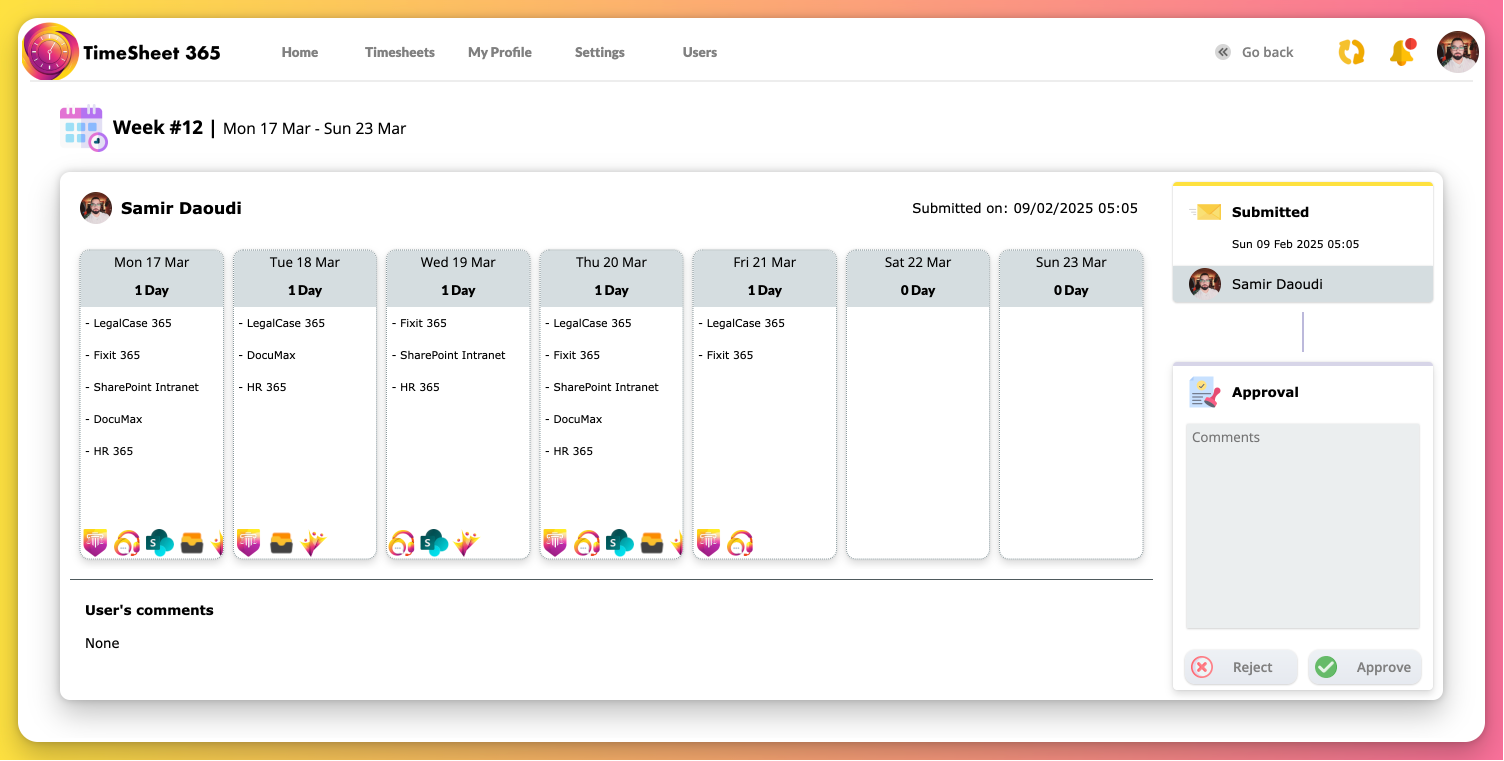Click Wednesday's SharePoint icon

point(434,543)
